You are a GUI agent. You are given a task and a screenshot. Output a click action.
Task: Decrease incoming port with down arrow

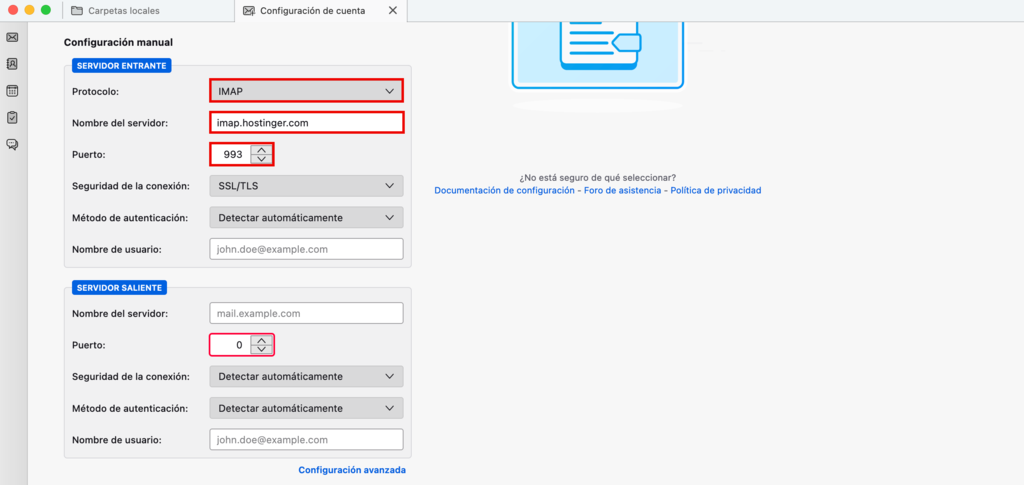(261, 159)
